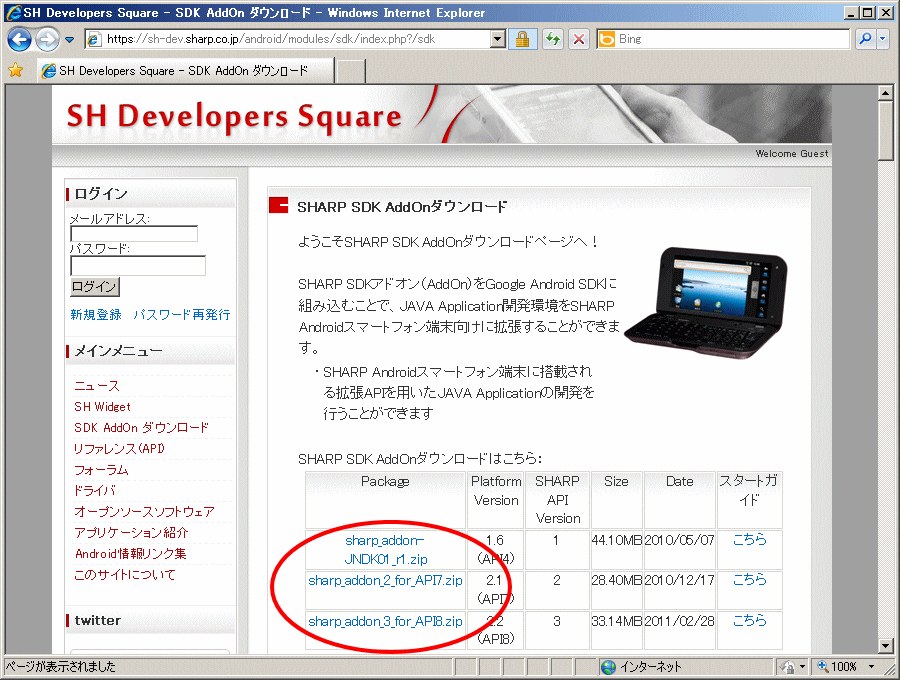Click the インターネット zone globe icon
The width and height of the screenshot is (900, 680).
(x=608, y=667)
